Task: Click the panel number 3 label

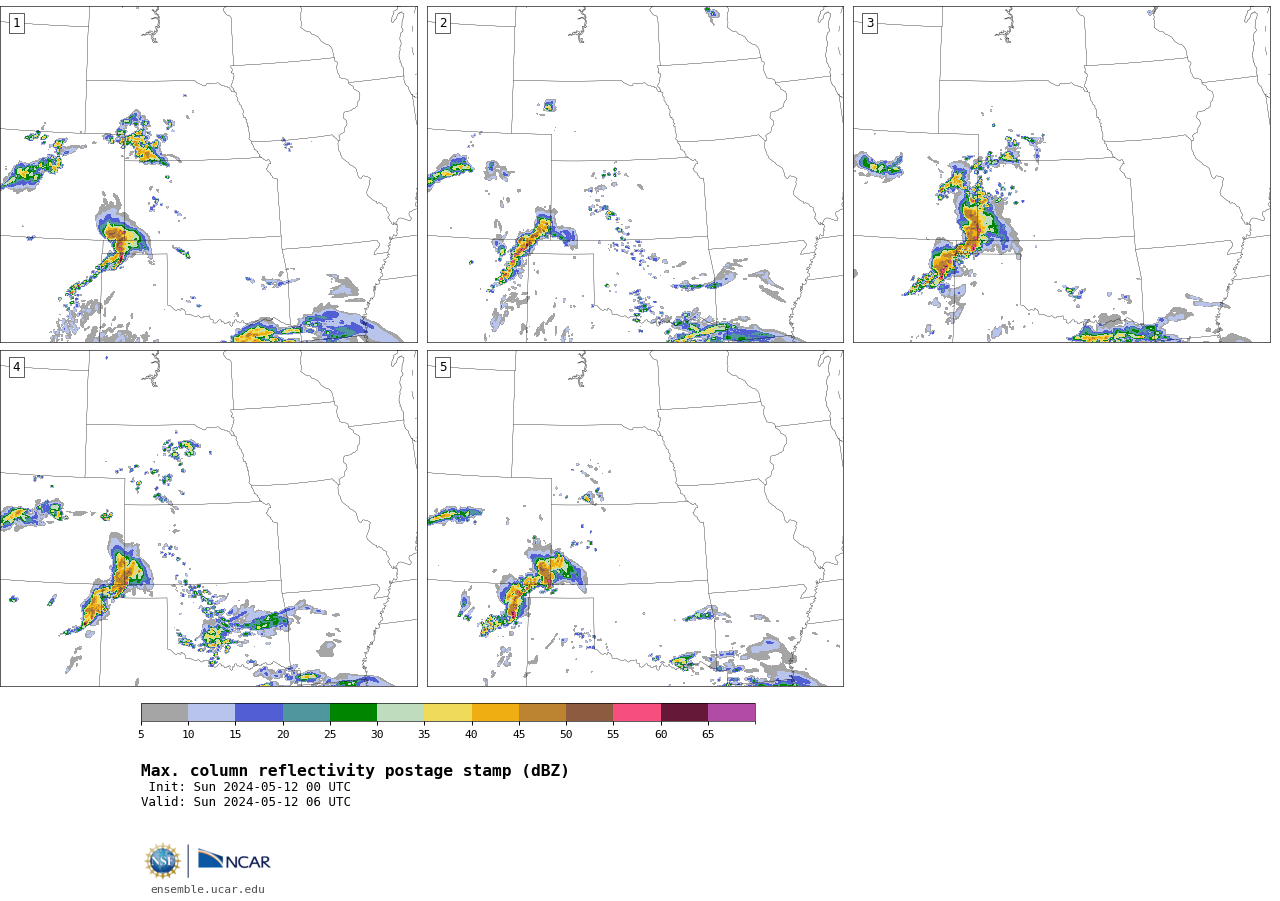Action: [870, 23]
